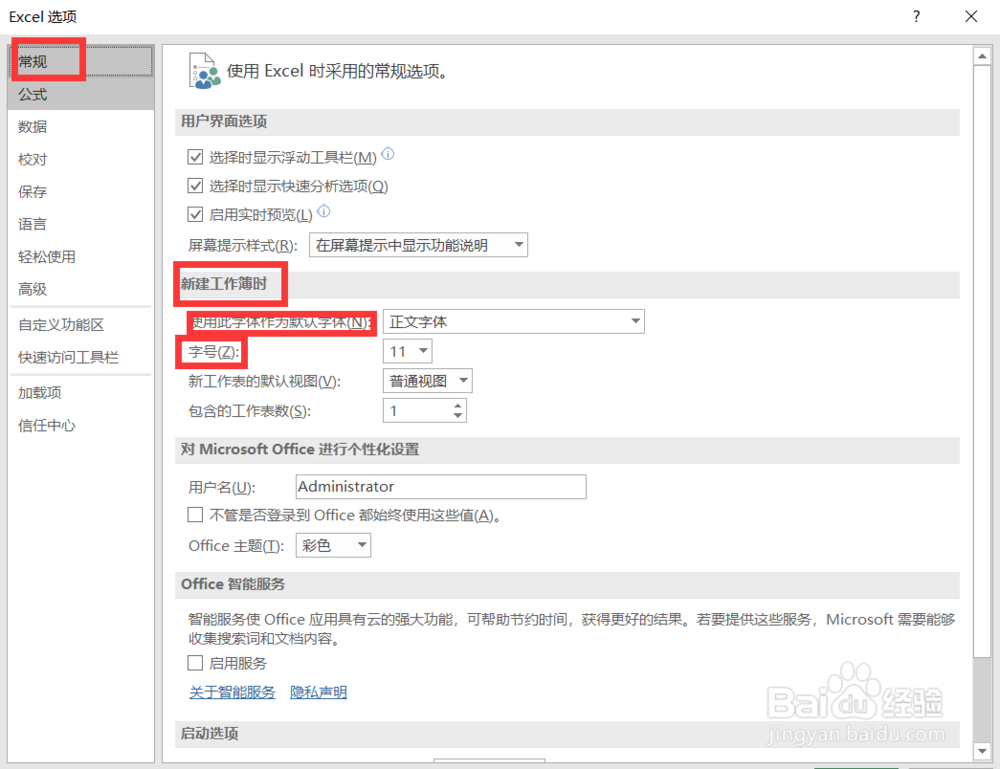Image resolution: width=1000 pixels, height=769 pixels.
Task: Enable the 启用服务 checkbox
Action: (x=195, y=663)
